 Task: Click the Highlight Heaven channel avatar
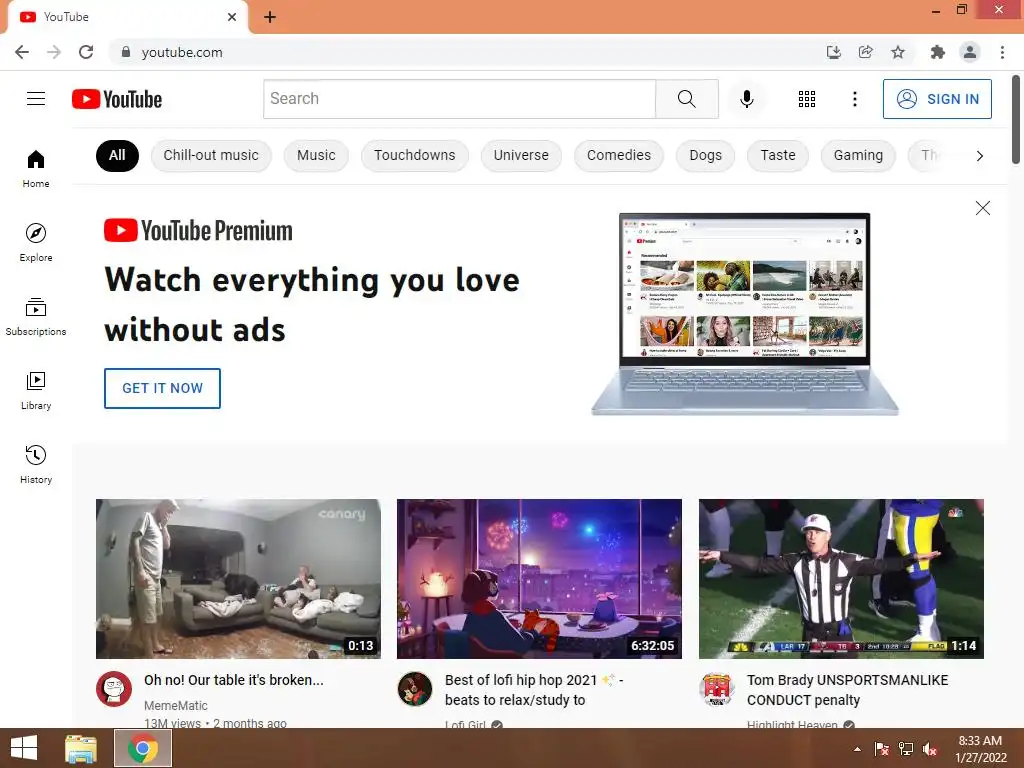click(x=716, y=689)
